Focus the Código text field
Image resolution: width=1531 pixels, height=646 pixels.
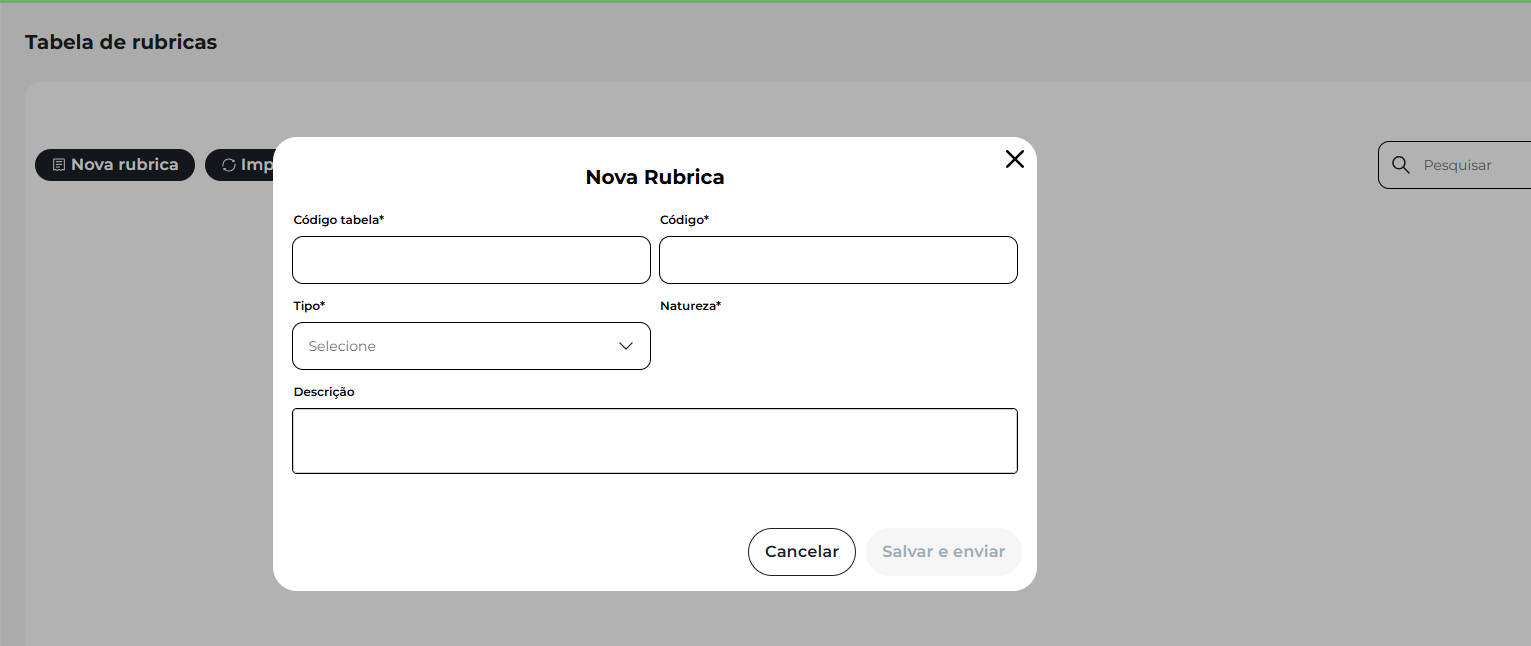click(x=838, y=260)
